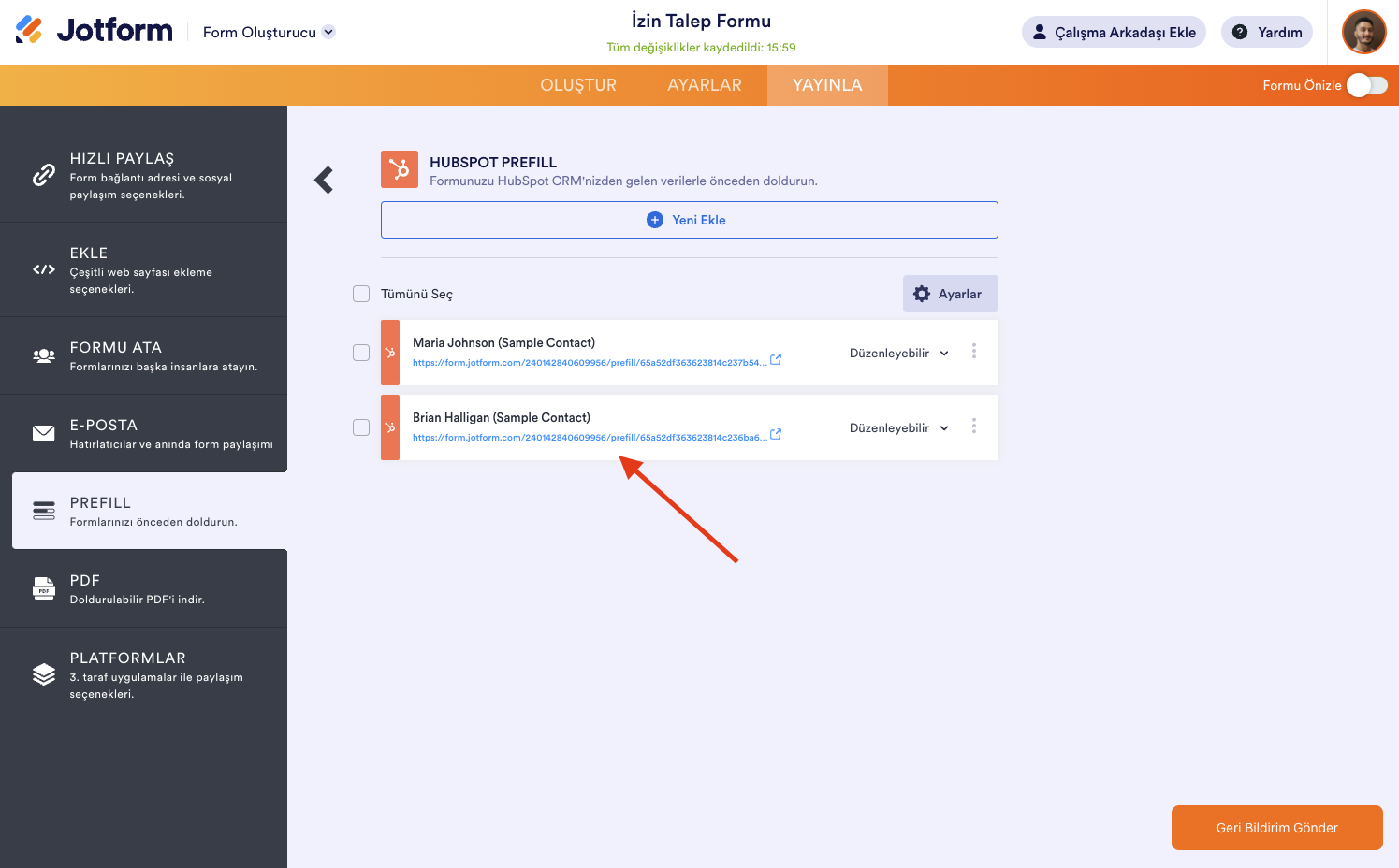The image size is (1399, 868).
Task: Click the saved changes status text
Action: coord(702,48)
